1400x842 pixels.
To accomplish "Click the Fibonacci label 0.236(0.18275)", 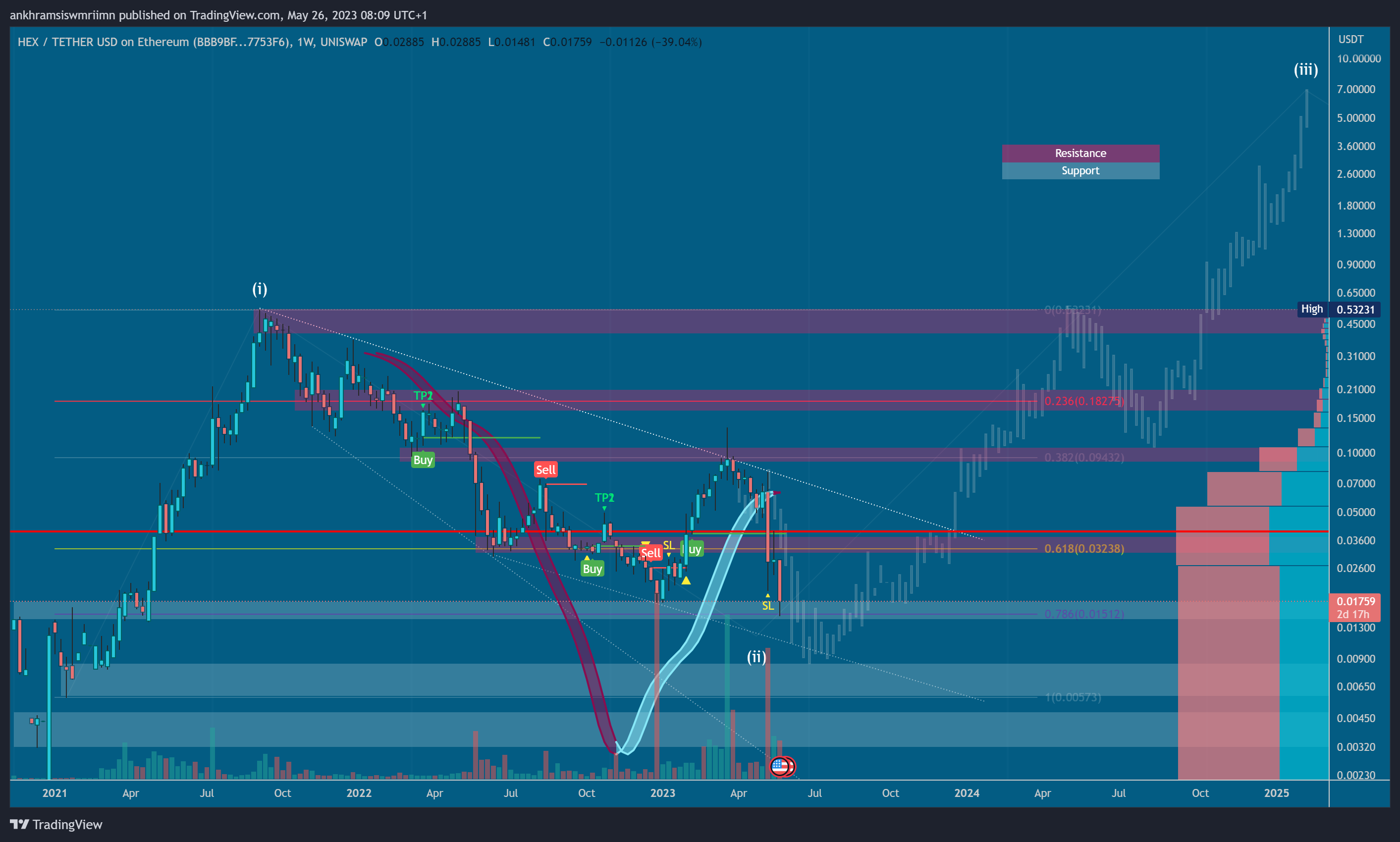I will pyautogui.click(x=1084, y=401).
